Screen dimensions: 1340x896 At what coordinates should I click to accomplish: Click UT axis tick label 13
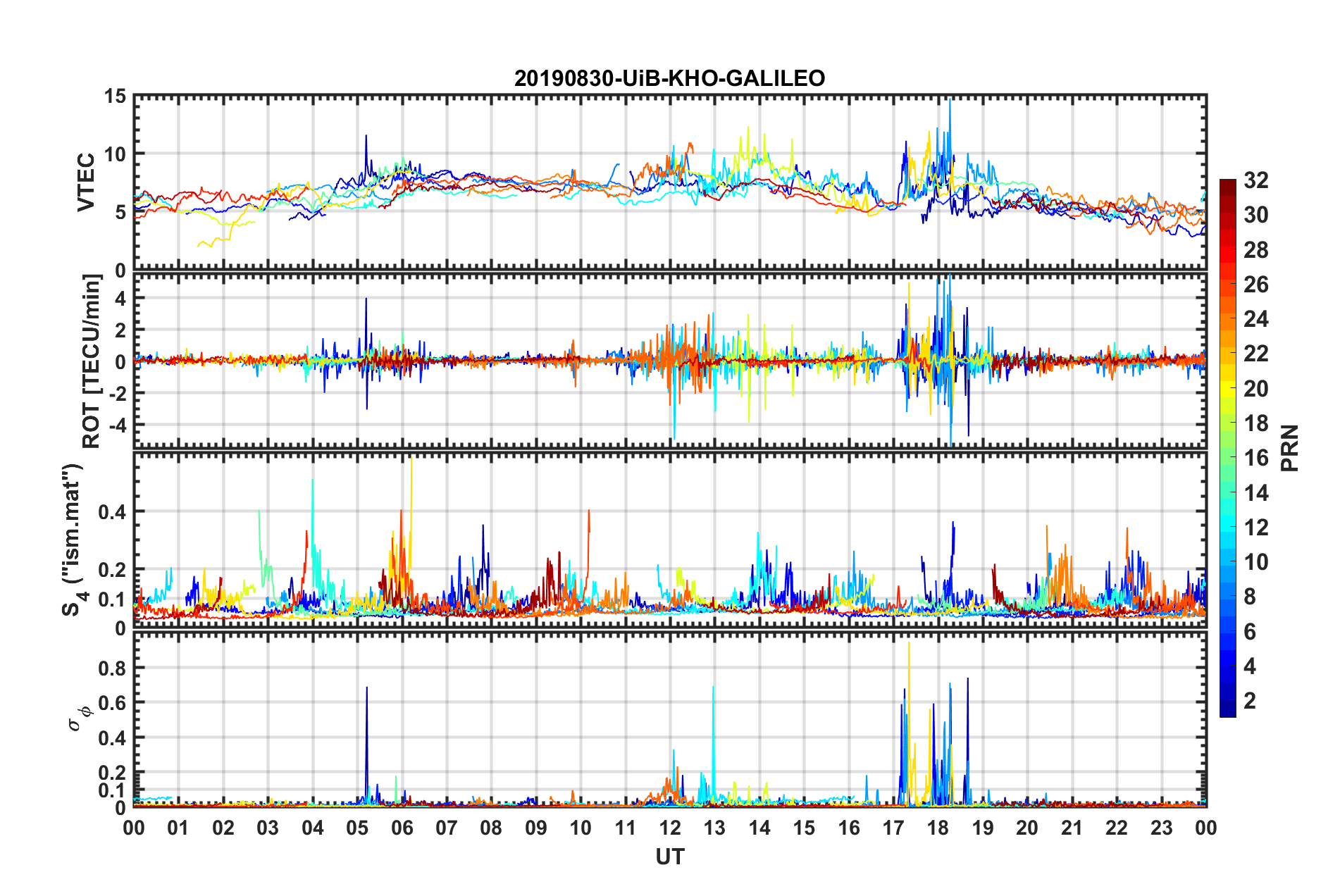pyautogui.click(x=714, y=828)
